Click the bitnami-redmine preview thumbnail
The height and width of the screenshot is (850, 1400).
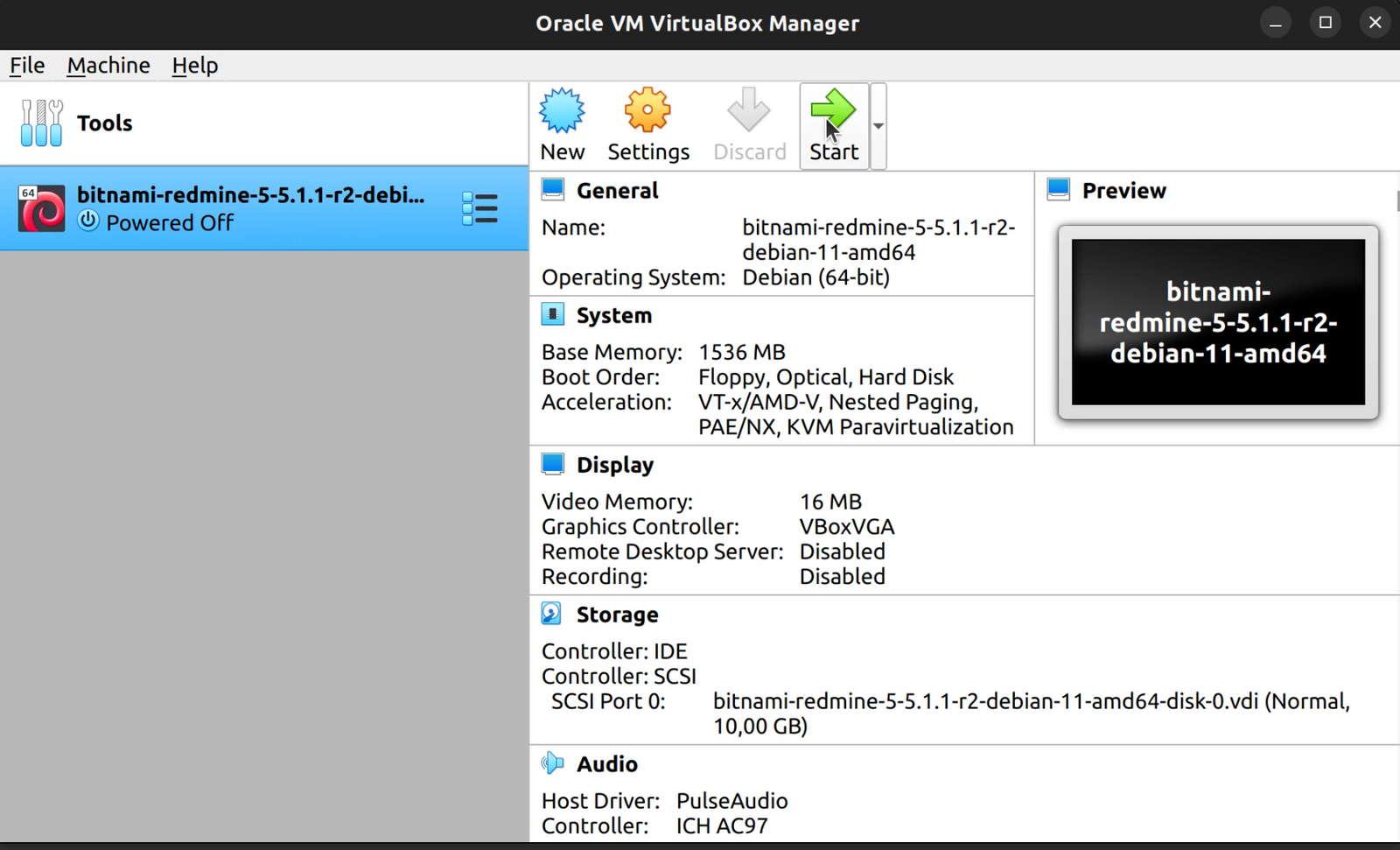coord(1217,322)
